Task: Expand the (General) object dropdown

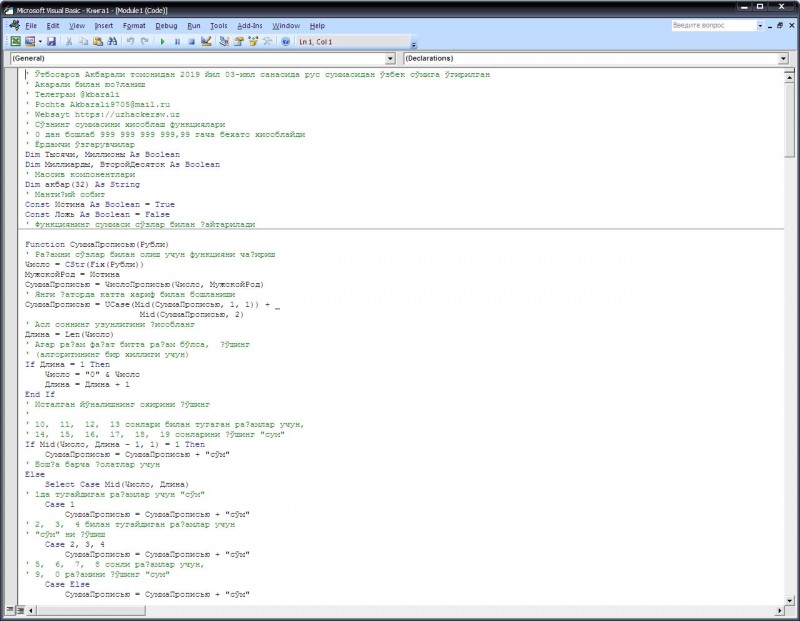Action: [x=390, y=58]
